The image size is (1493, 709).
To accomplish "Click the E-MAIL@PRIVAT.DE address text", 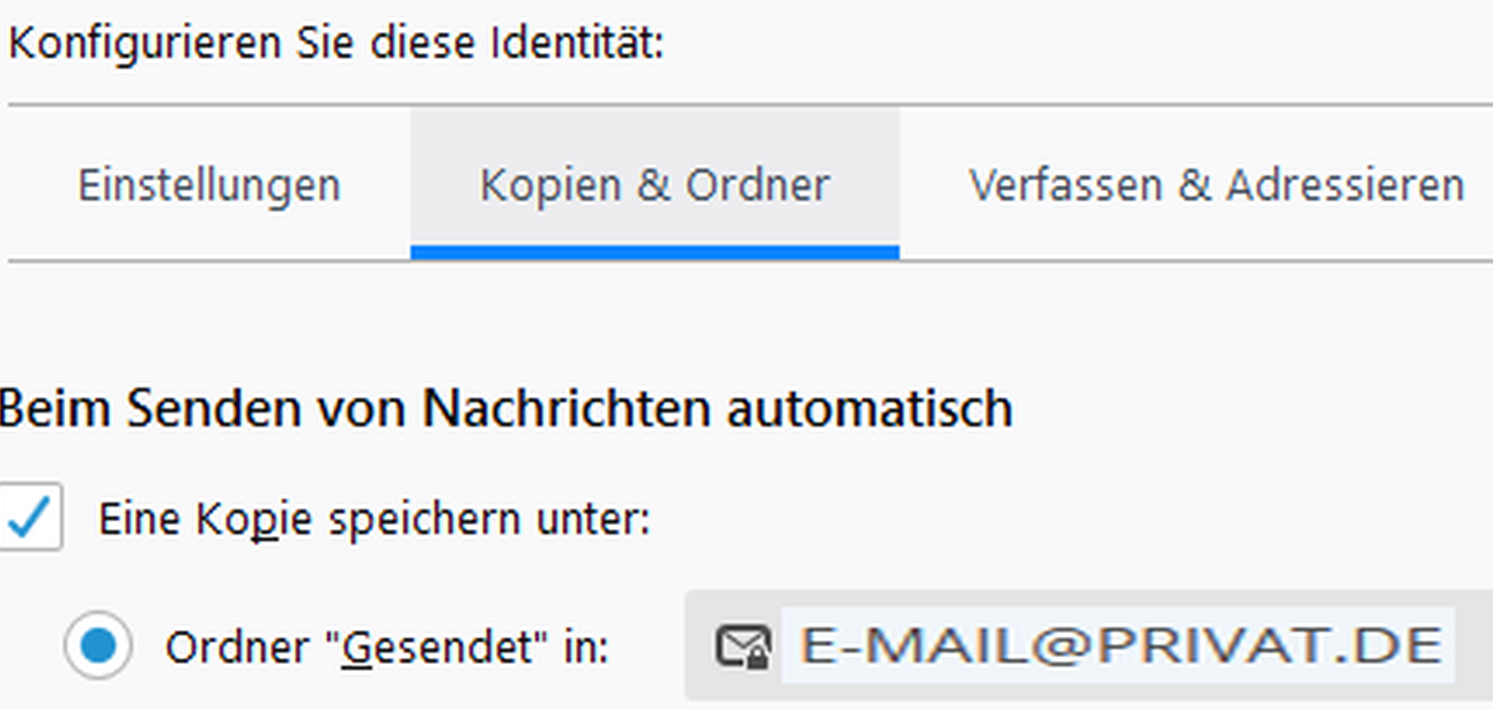I will click(x=1120, y=646).
